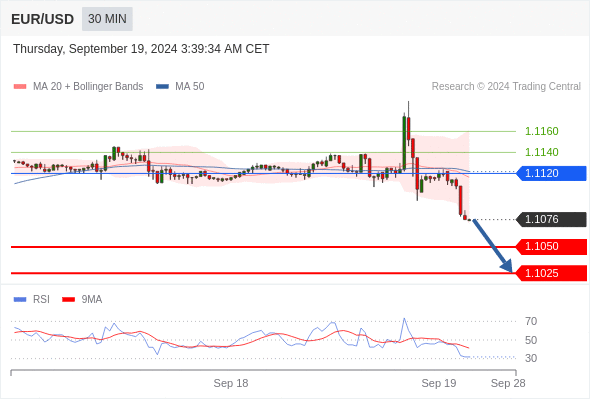Click the EUR/USD pair title
The width and height of the screenshot is (590, 400).
pyautogui.click(x=43, y=19)
